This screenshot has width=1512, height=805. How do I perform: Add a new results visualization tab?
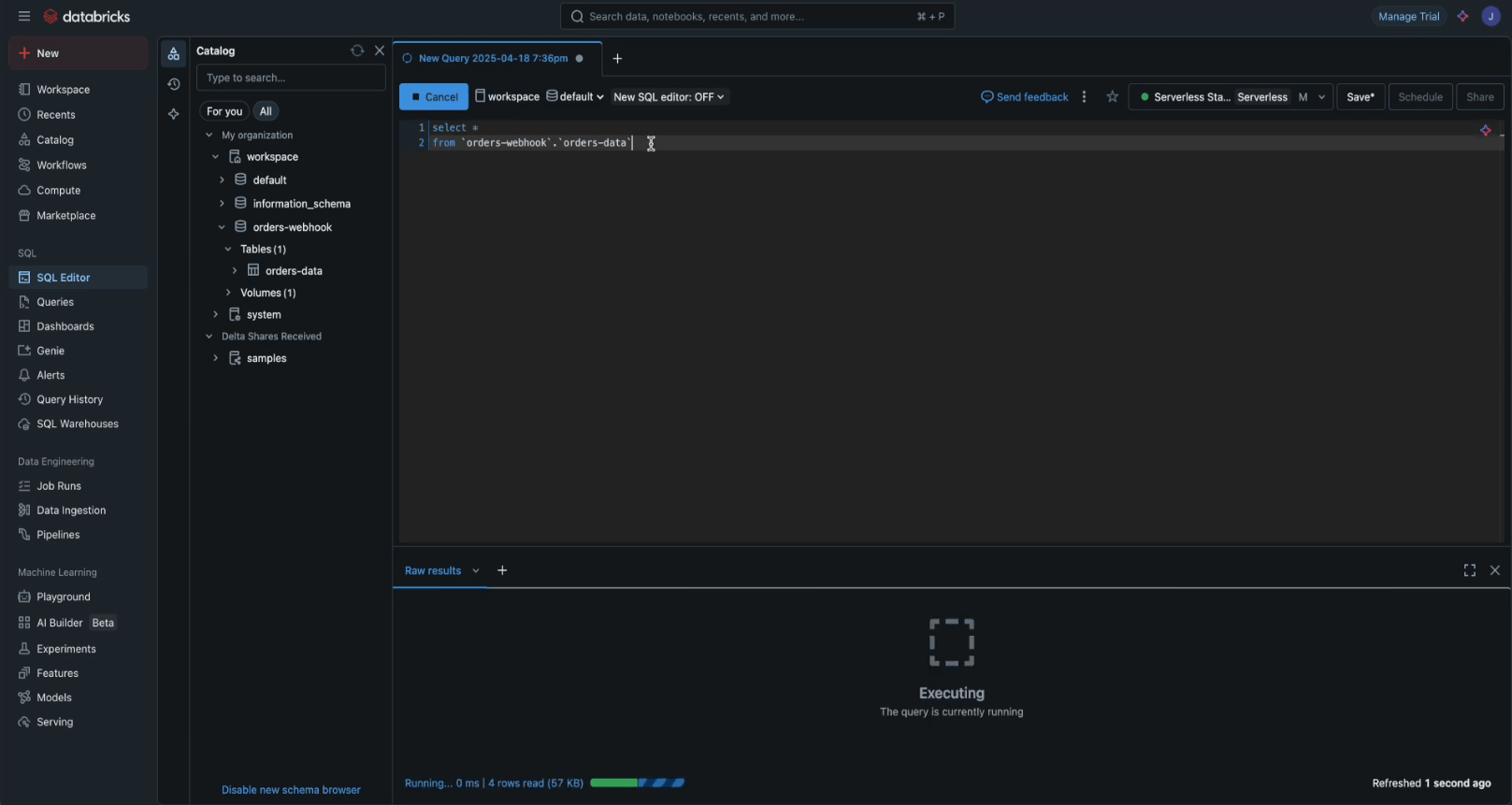(x=502, y=570)
